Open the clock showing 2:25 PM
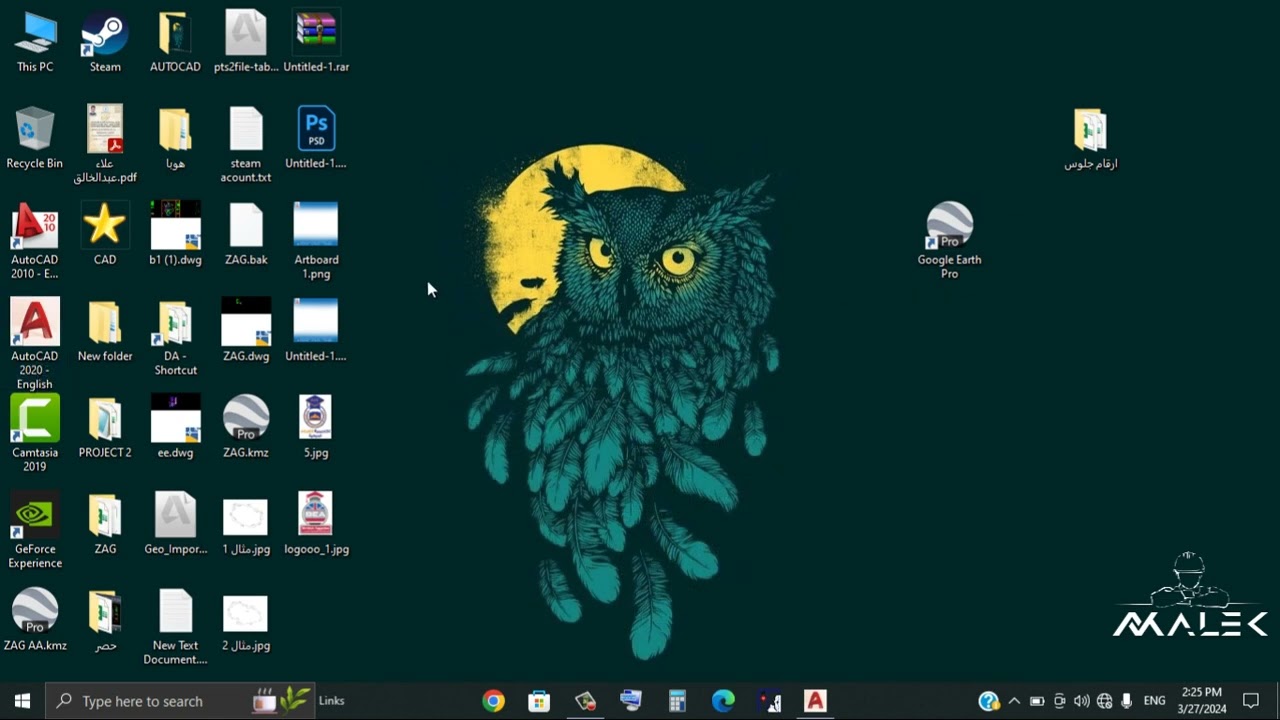Viewport: 1280px width, 720px height. [1202, 701]
